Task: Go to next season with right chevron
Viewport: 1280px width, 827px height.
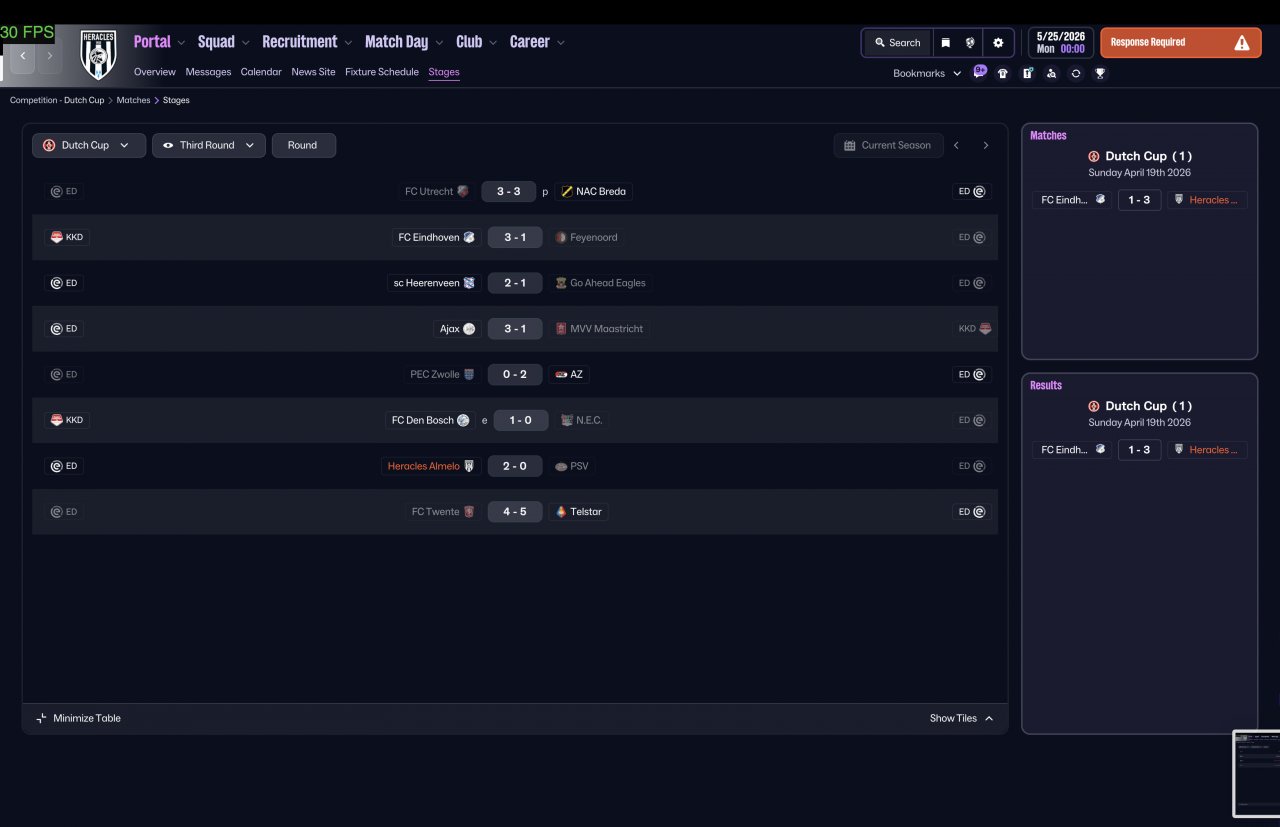Action: pyautogui.click(x=985, y=145)
